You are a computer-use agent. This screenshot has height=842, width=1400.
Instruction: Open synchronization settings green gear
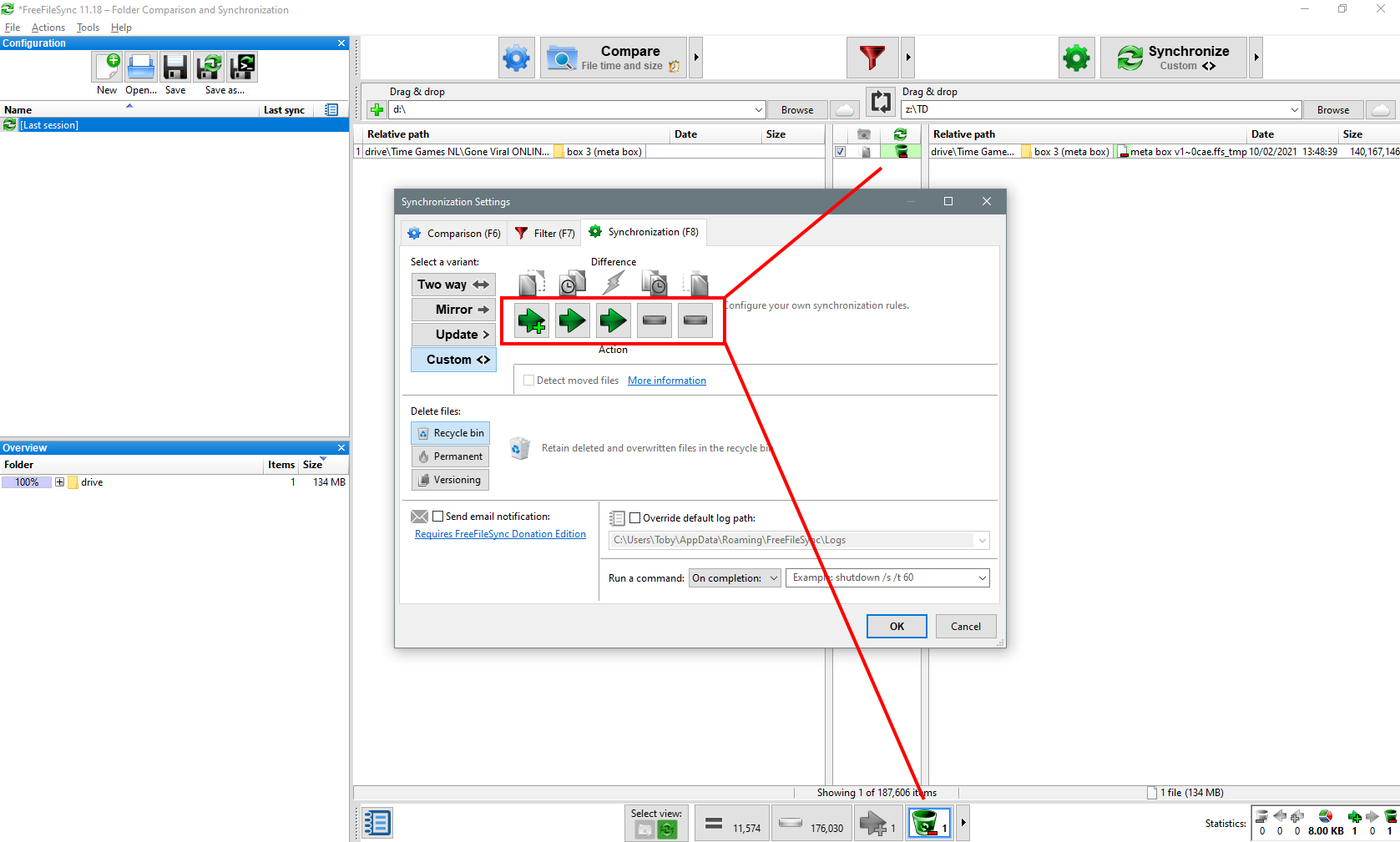click(x=1076, y=58)
